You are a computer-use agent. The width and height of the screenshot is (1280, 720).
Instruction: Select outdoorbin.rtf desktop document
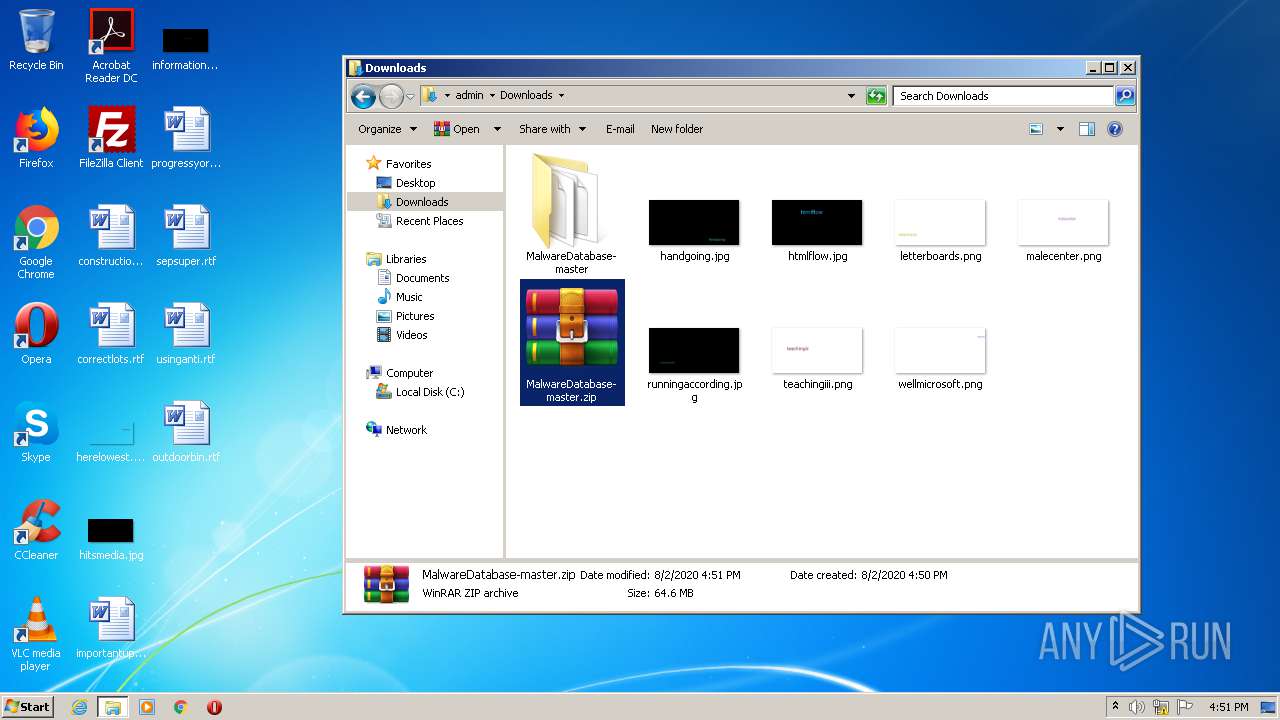click(186, 432)
